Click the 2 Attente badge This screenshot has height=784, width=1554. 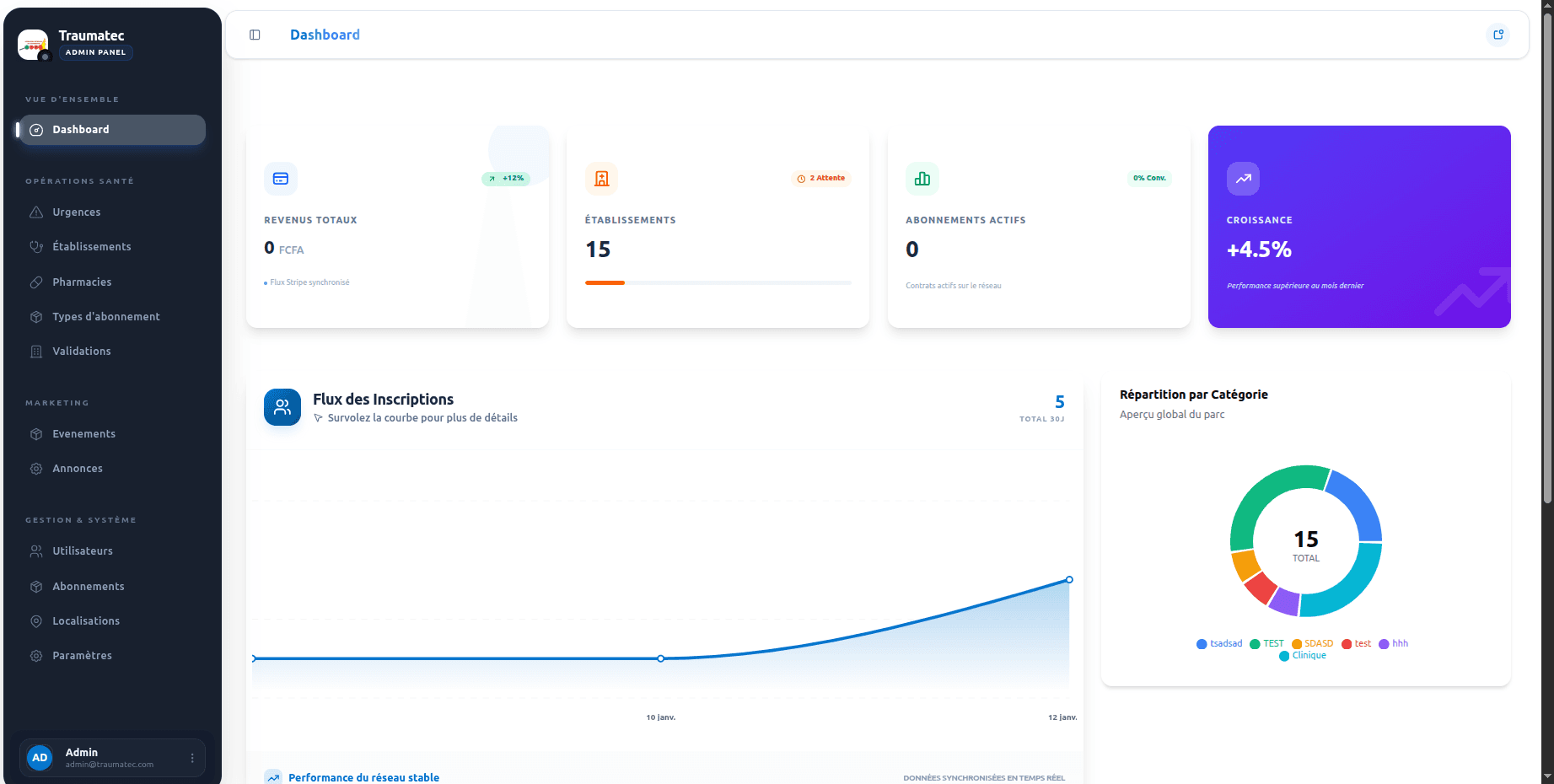click(821, 179)
